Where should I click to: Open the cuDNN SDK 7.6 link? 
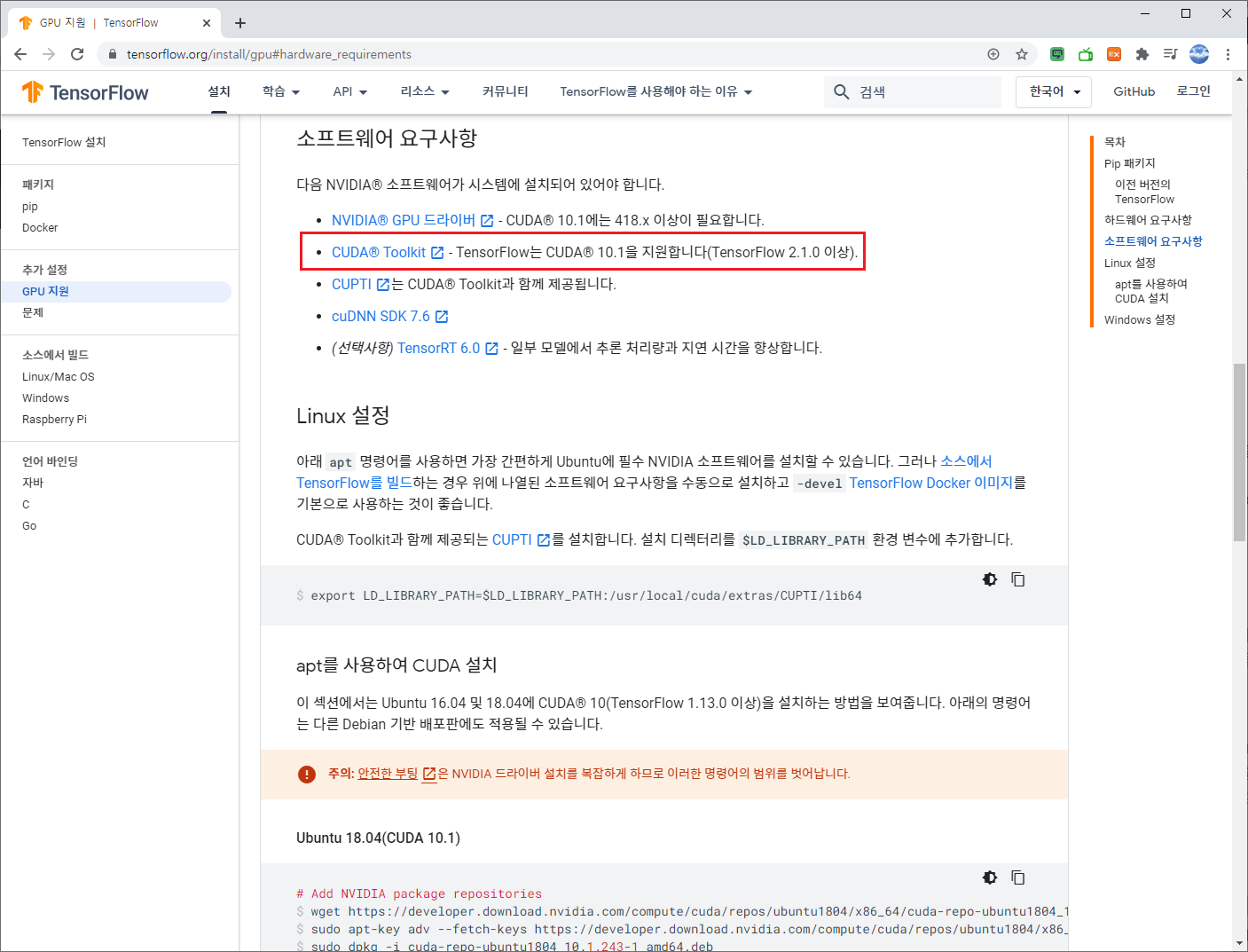tap(381, 316)
